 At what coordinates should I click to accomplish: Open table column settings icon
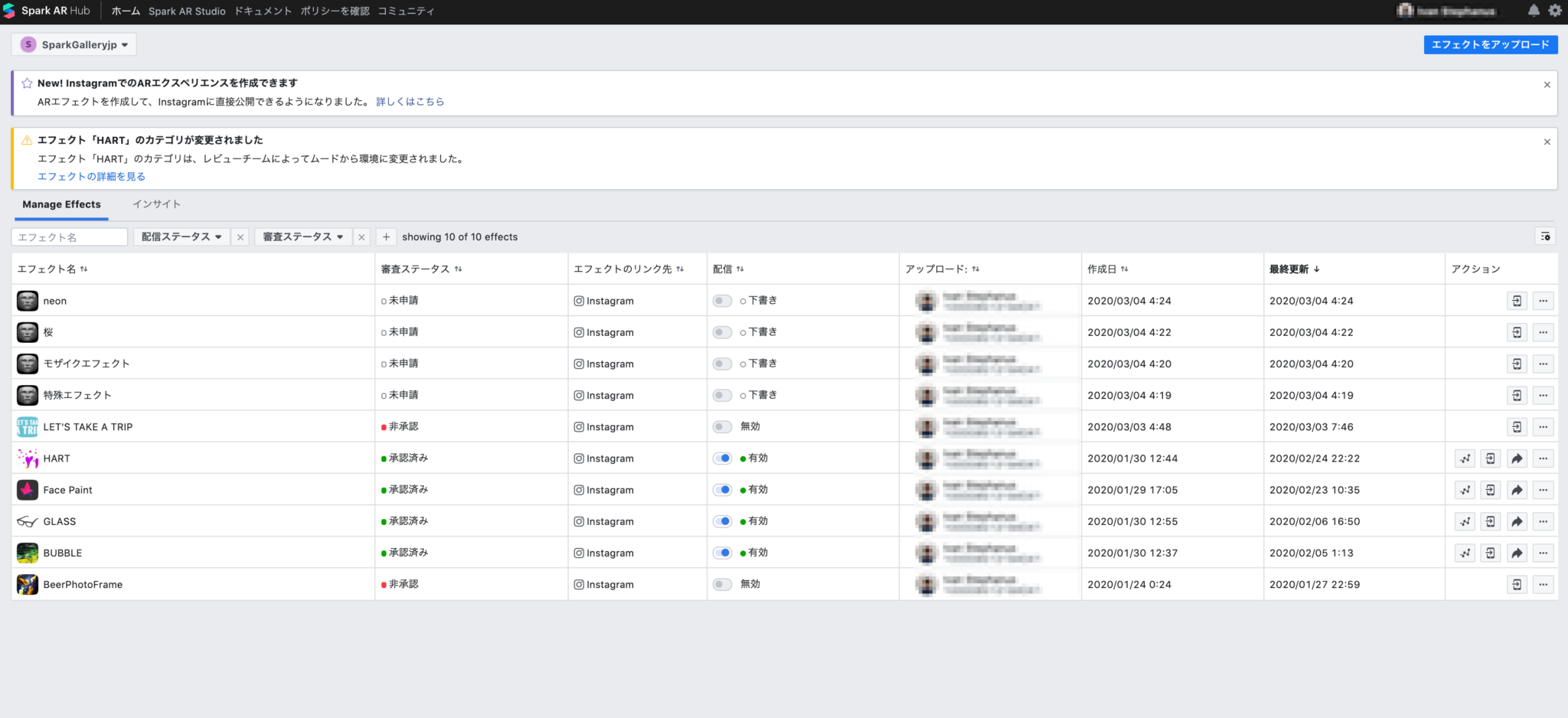(x=1545, y=237)
